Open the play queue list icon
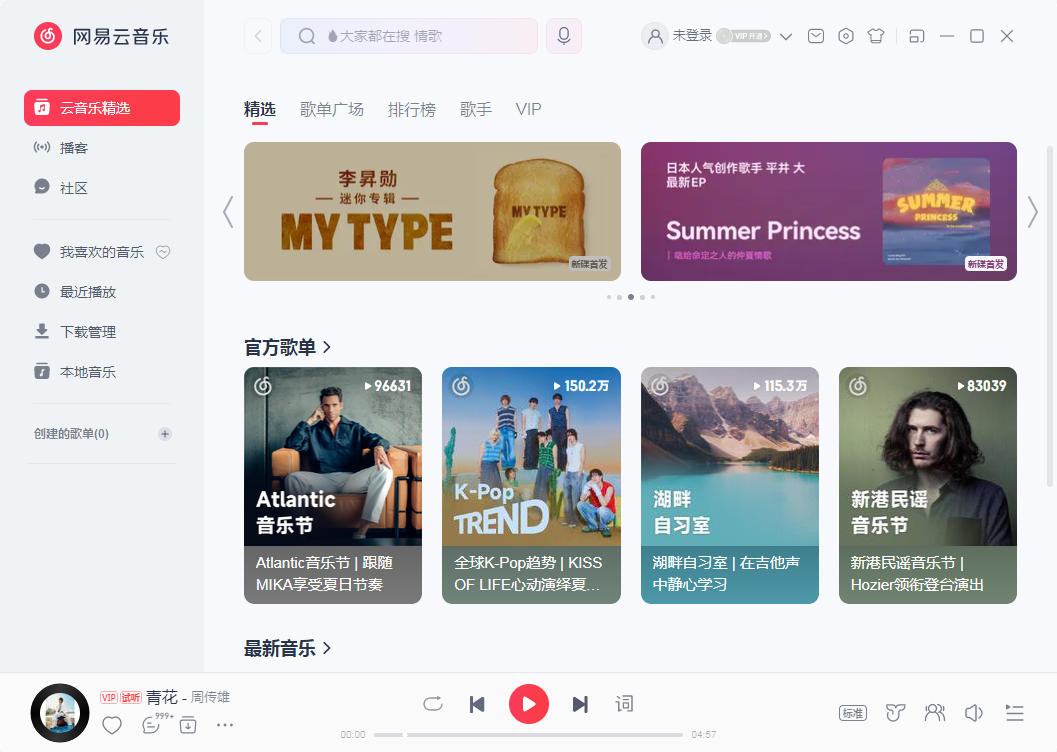This screenshot has height=752, width=1057. 1014,713
